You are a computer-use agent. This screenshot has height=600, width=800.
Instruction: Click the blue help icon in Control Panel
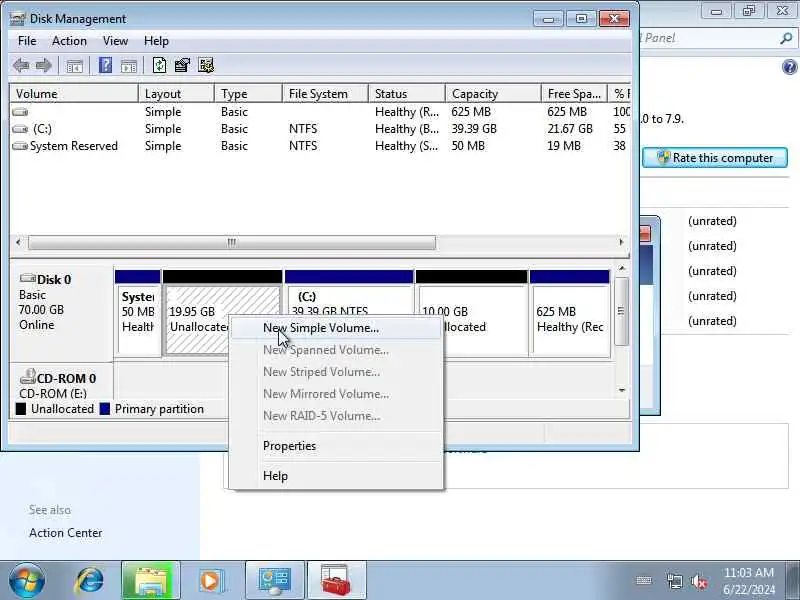789,67
